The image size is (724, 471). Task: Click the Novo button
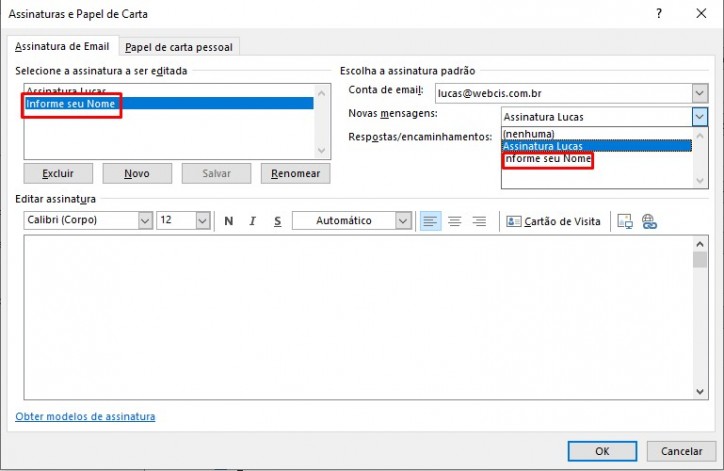coord(137,173)
